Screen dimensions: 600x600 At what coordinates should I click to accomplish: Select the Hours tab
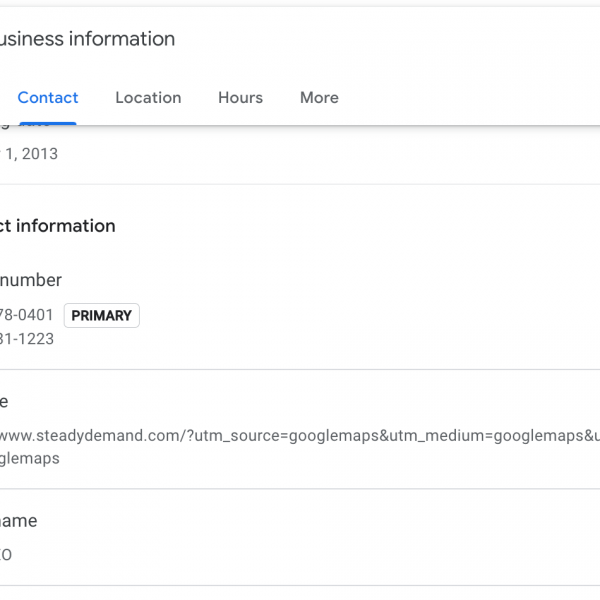tap(240, 98)
